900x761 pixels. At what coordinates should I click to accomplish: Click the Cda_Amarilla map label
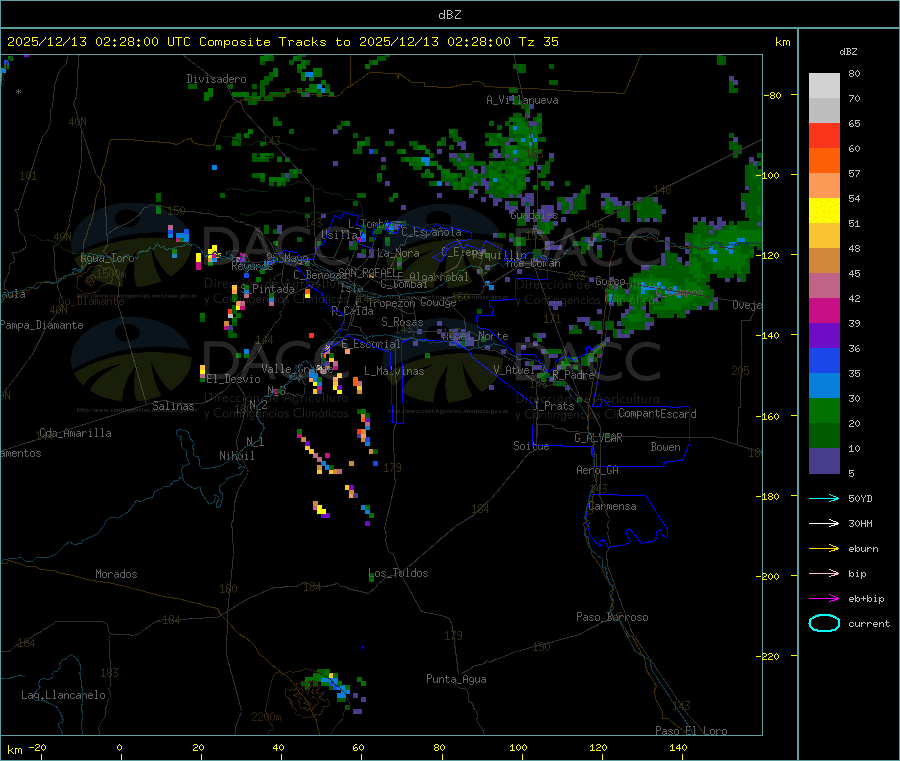[75, 433]
